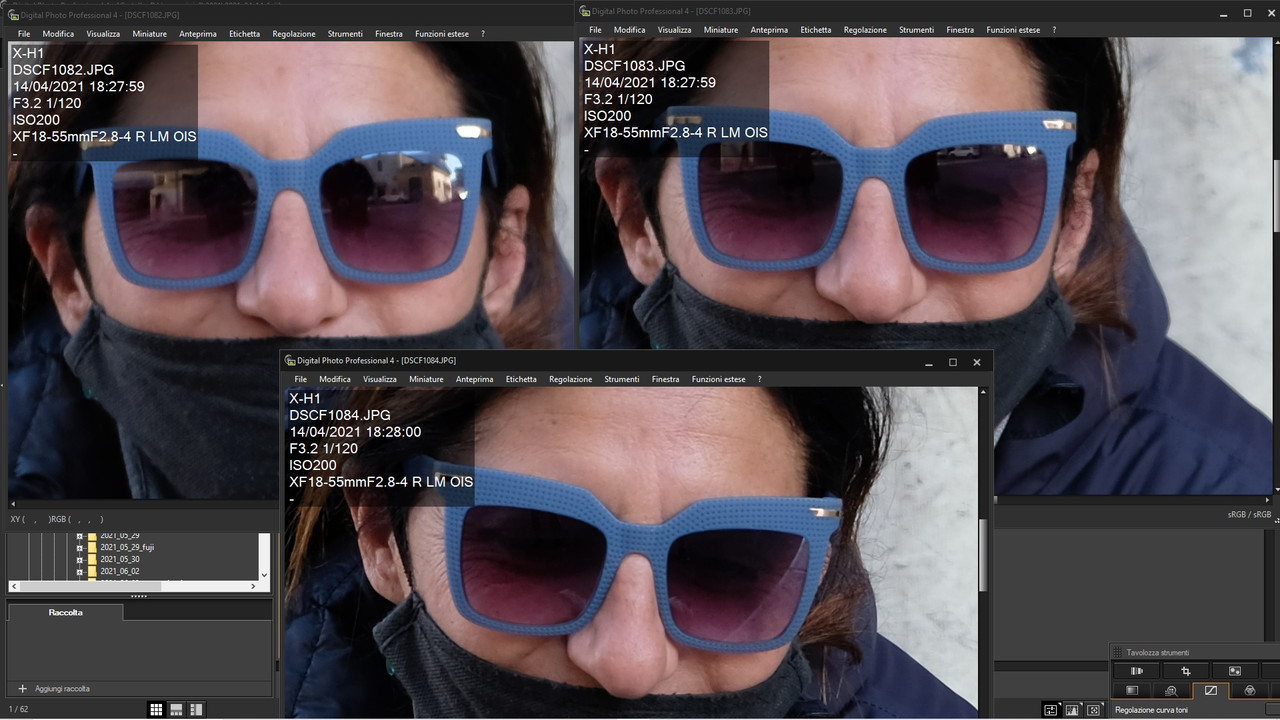Click the Tavolozza strumenti palette title

[1158, 652]
